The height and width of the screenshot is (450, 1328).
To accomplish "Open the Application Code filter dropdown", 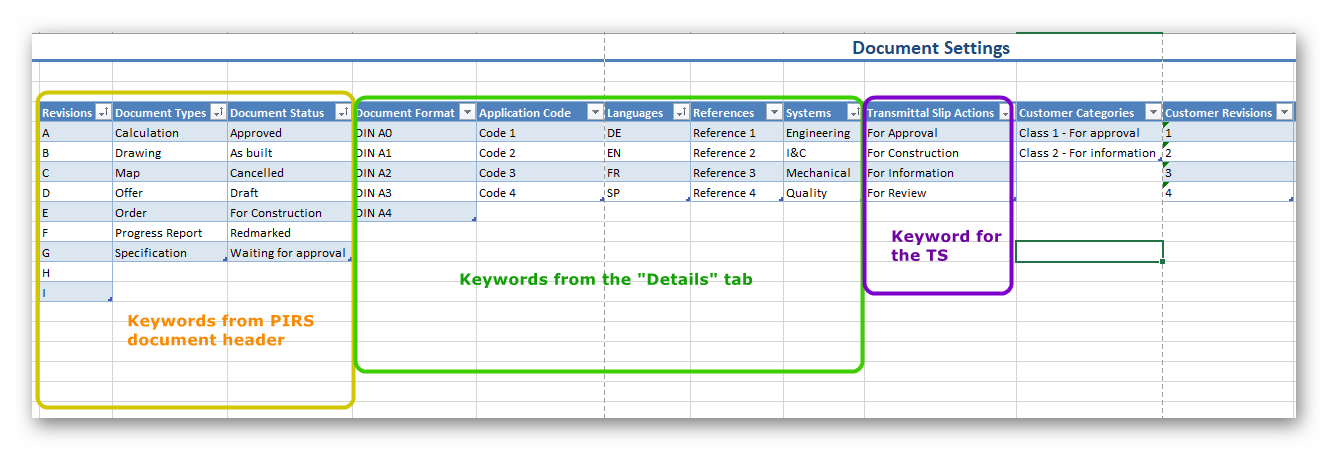I will pyautogui.click(x=595, y=113).
